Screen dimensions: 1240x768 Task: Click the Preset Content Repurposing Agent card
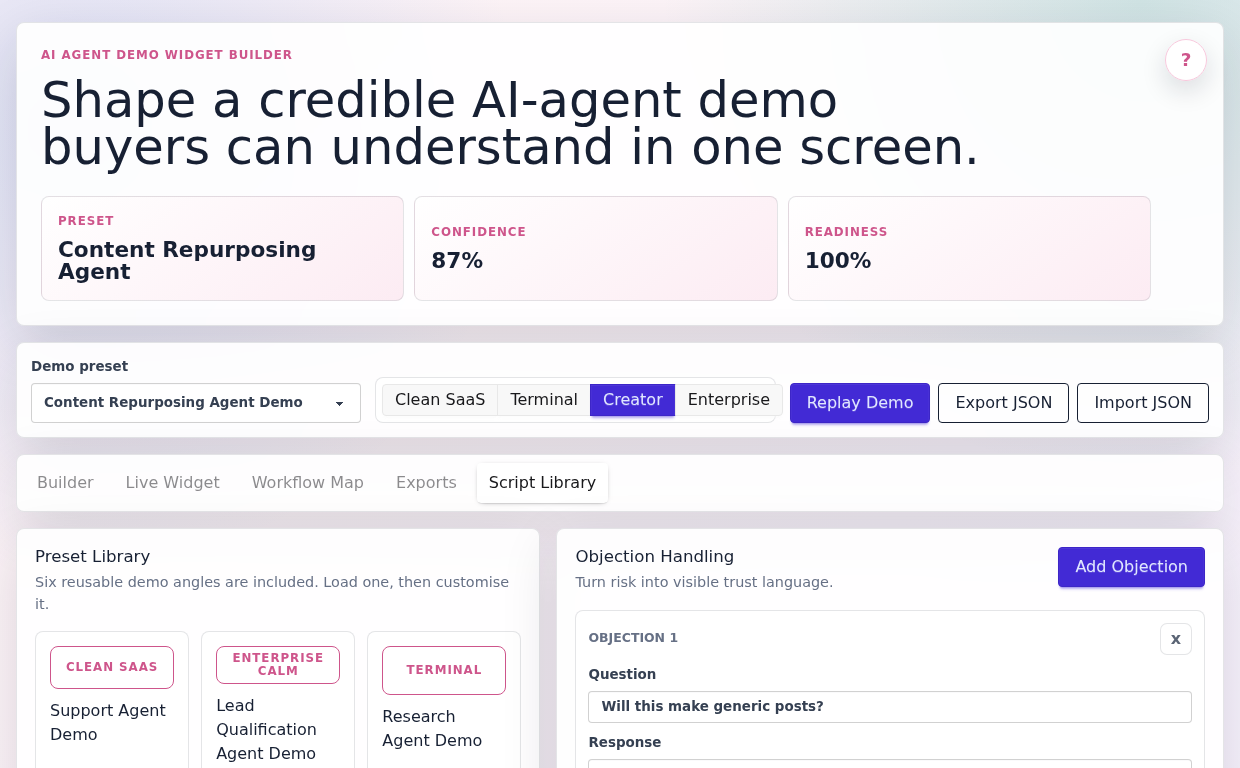pos(222,248)
